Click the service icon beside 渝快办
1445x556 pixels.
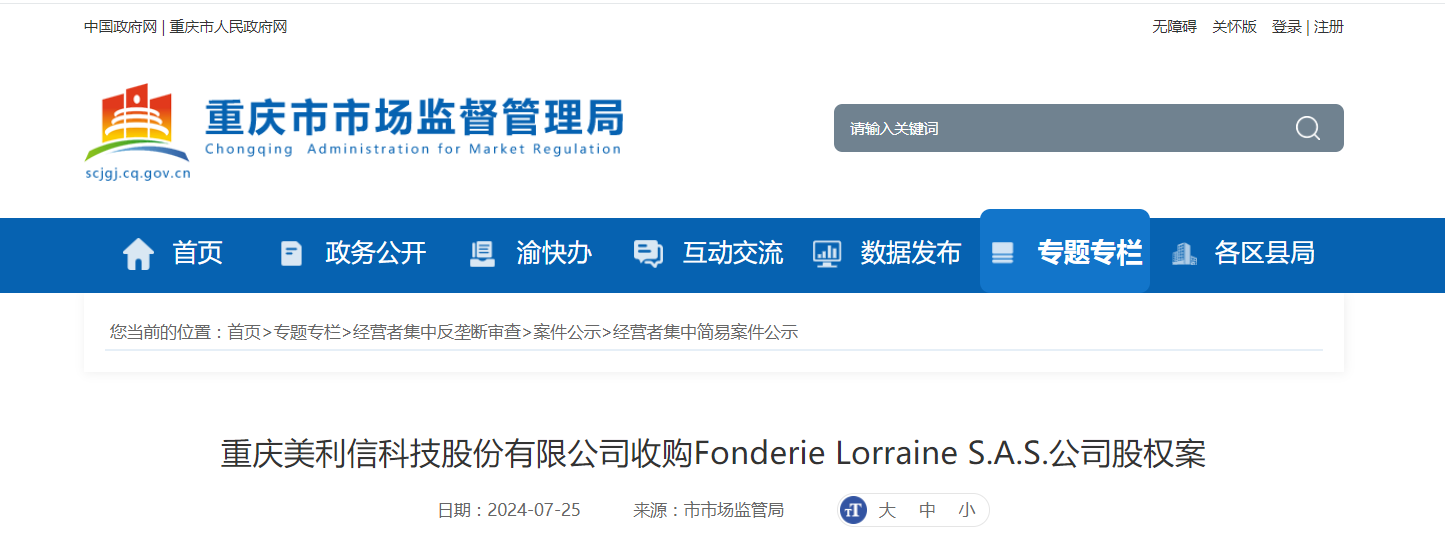pos(482,254)
